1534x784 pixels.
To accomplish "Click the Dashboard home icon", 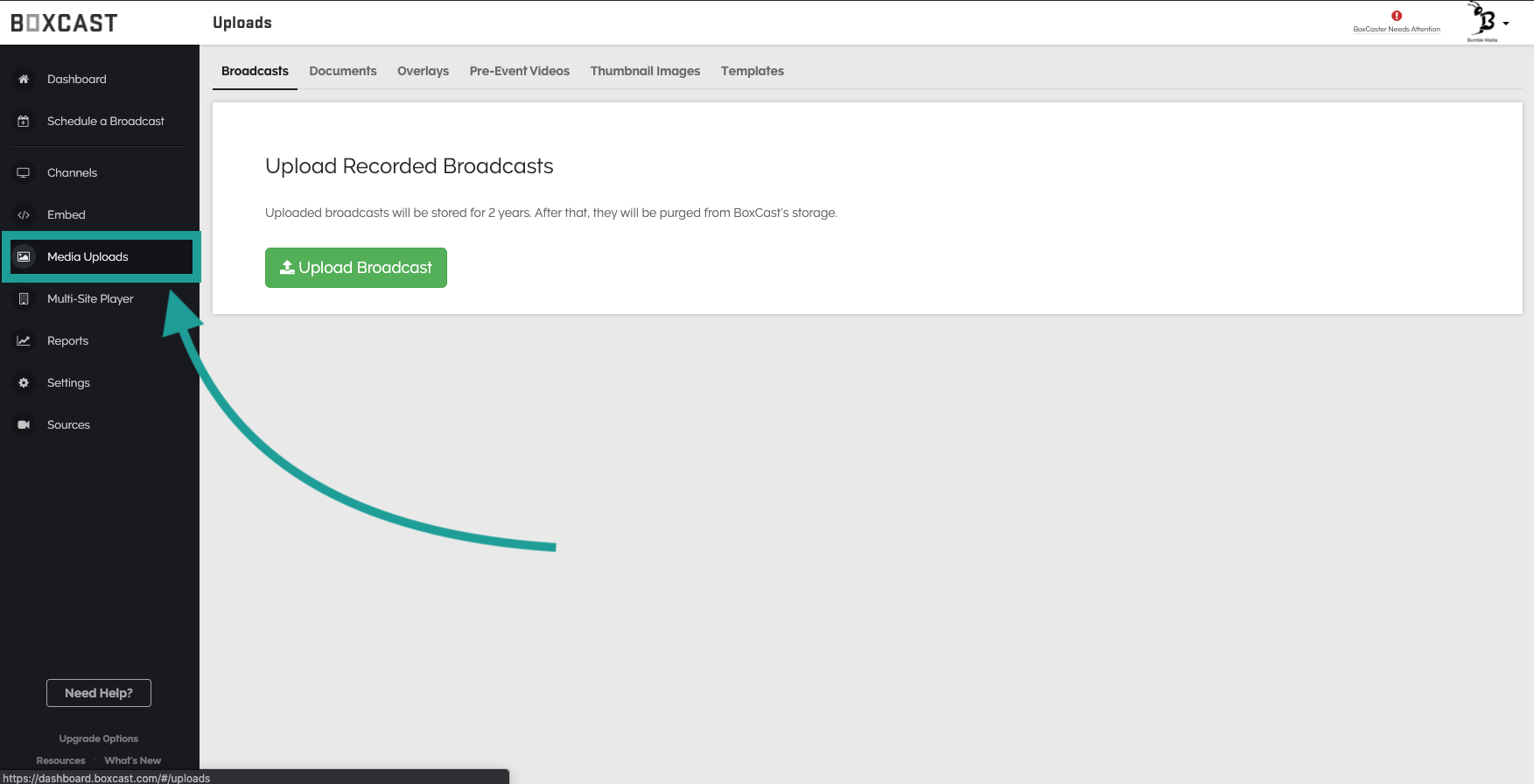I will [24, 80].
